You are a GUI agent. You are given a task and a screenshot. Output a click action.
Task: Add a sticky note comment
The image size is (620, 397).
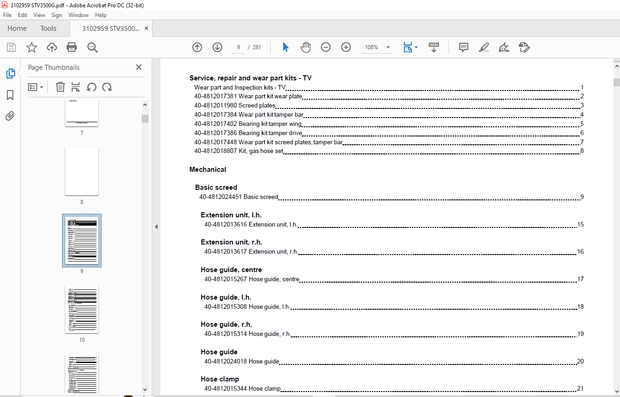463,47
